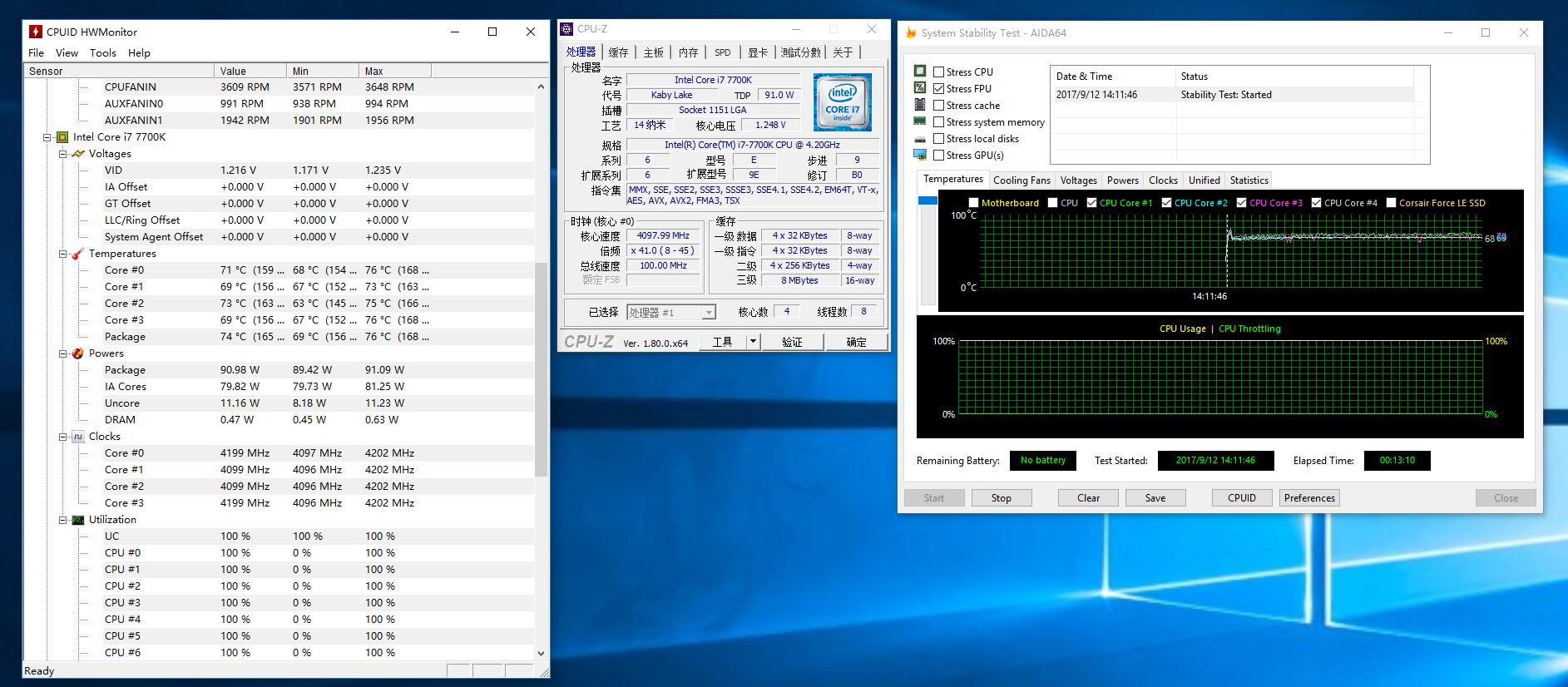Viewport: 1568px width, 687px height.
Task: Click the Clocks waveform icon
Action: pos(78,437)
